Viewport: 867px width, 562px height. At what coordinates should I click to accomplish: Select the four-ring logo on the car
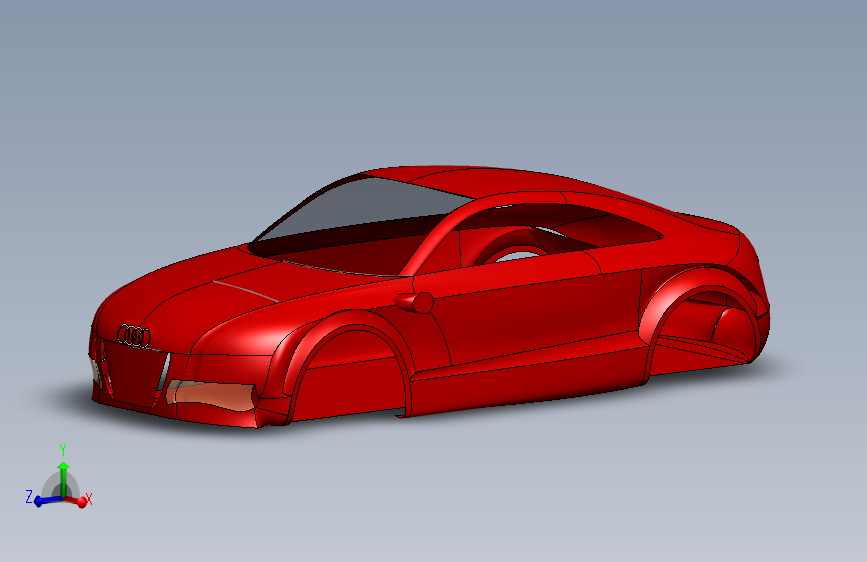tap(134, 336)
